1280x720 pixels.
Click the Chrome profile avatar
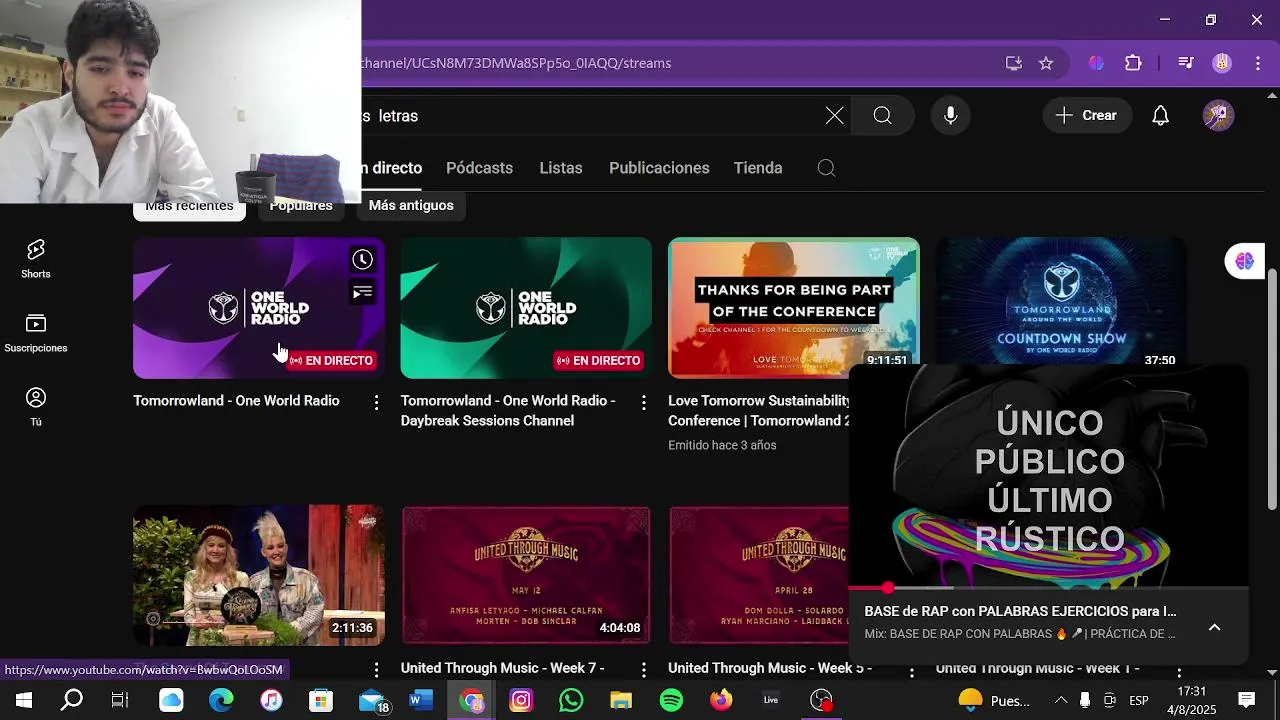click(x=1222, y=63)
